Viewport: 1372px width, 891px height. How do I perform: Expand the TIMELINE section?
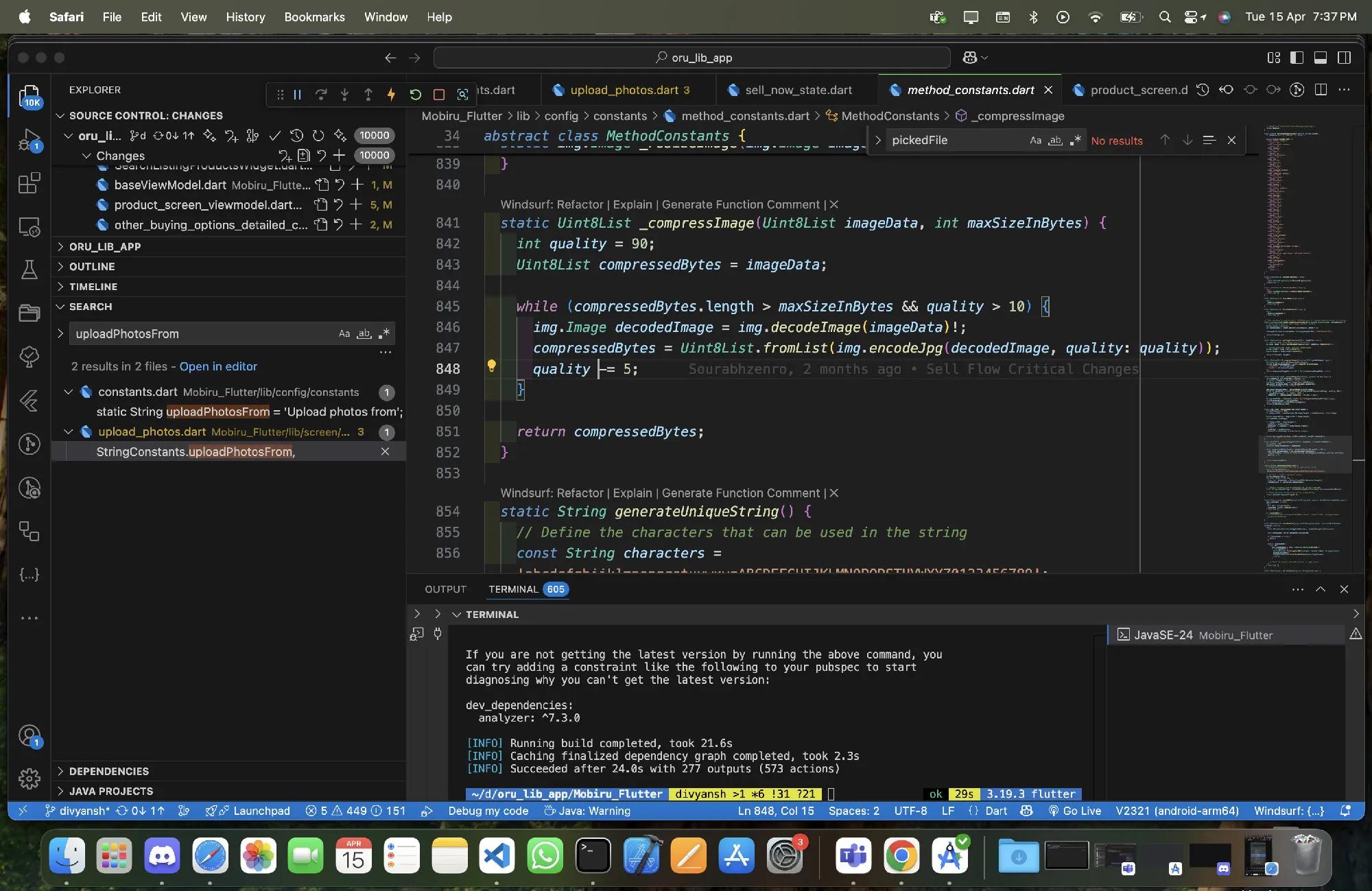tap(93, 287)
